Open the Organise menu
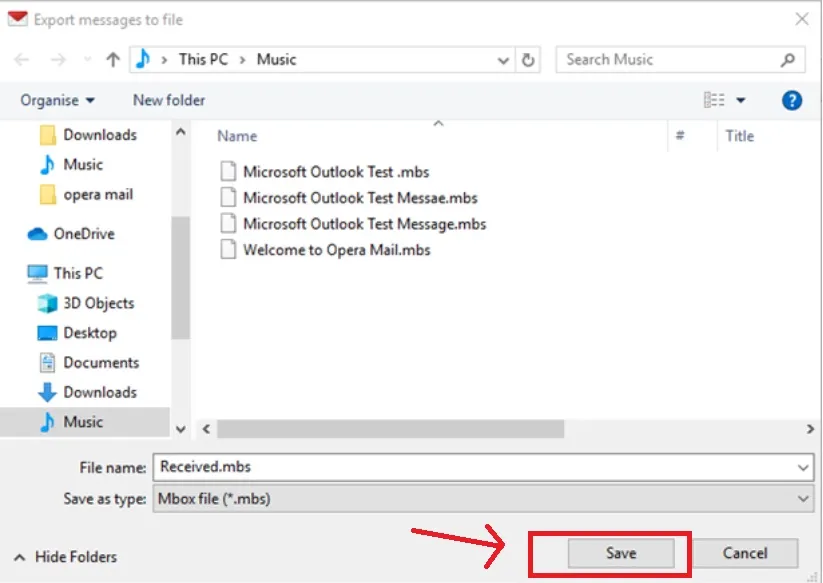The image size is (823, 583). point(58,100)
